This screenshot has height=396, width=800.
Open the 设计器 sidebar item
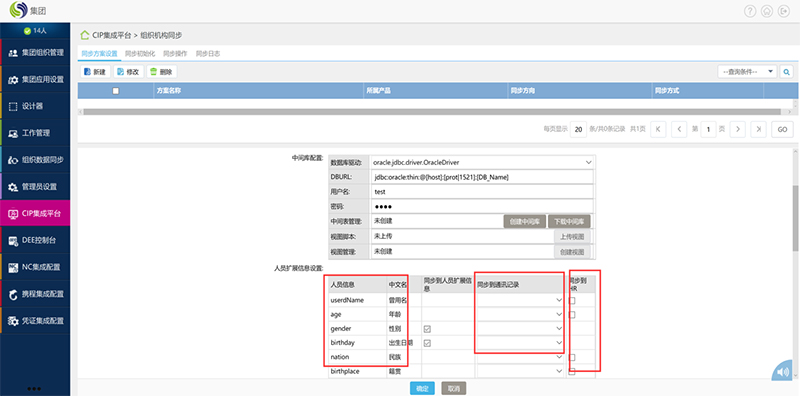pos(35,106)
